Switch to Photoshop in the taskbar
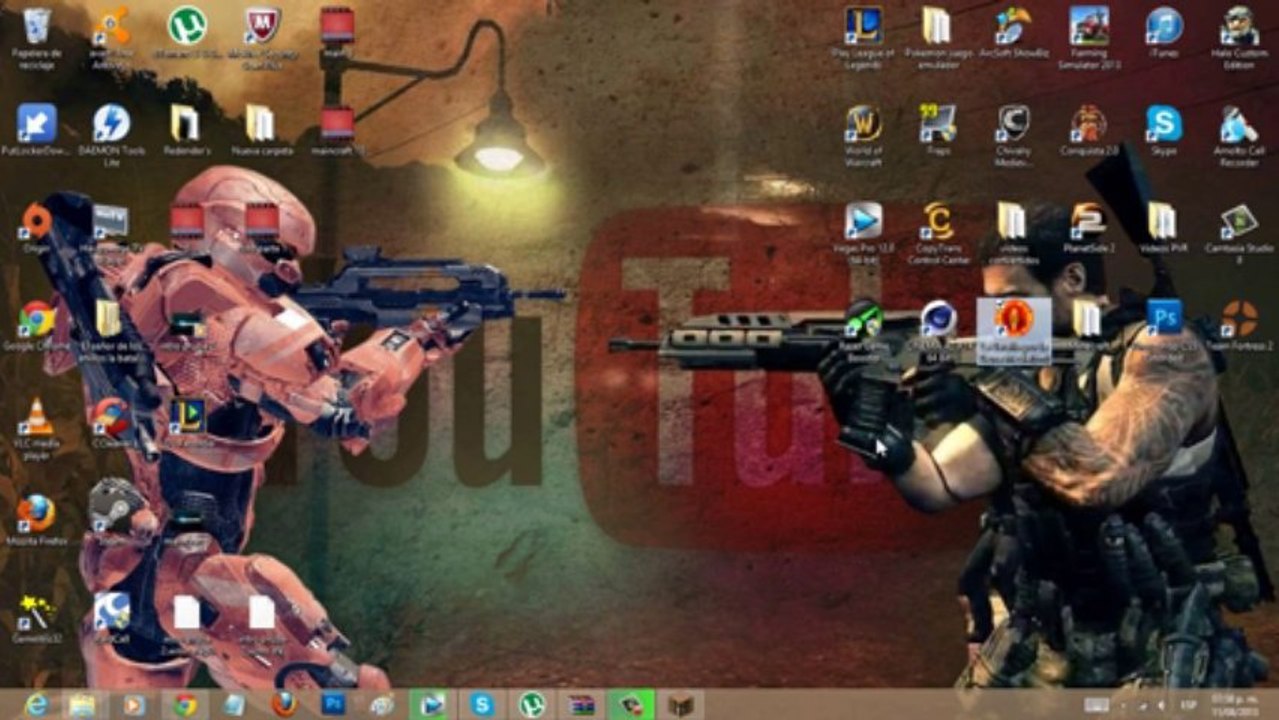Screen dimensions: 1279x720 [333, 704]
